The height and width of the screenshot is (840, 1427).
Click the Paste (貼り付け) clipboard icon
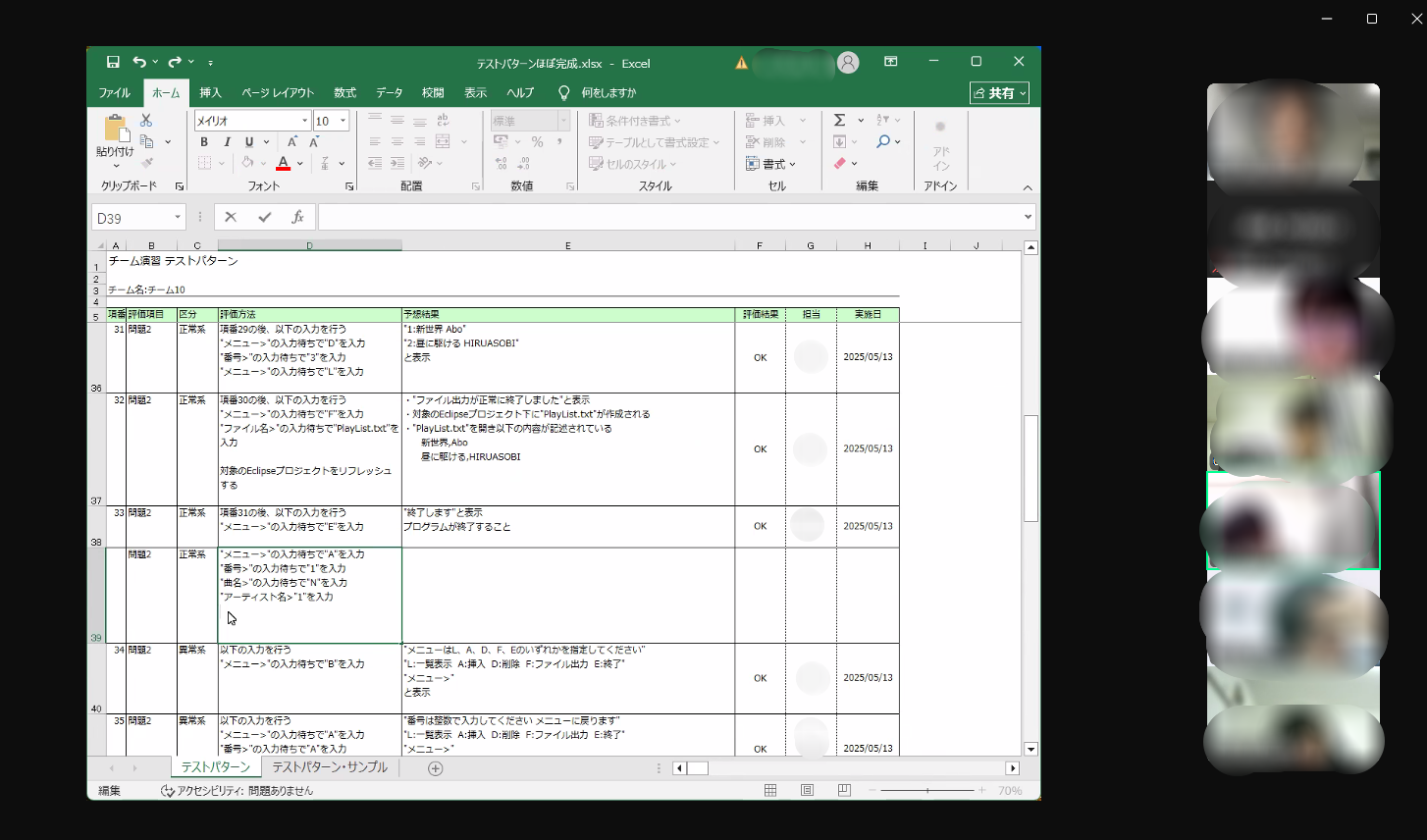tap(115, 131)
